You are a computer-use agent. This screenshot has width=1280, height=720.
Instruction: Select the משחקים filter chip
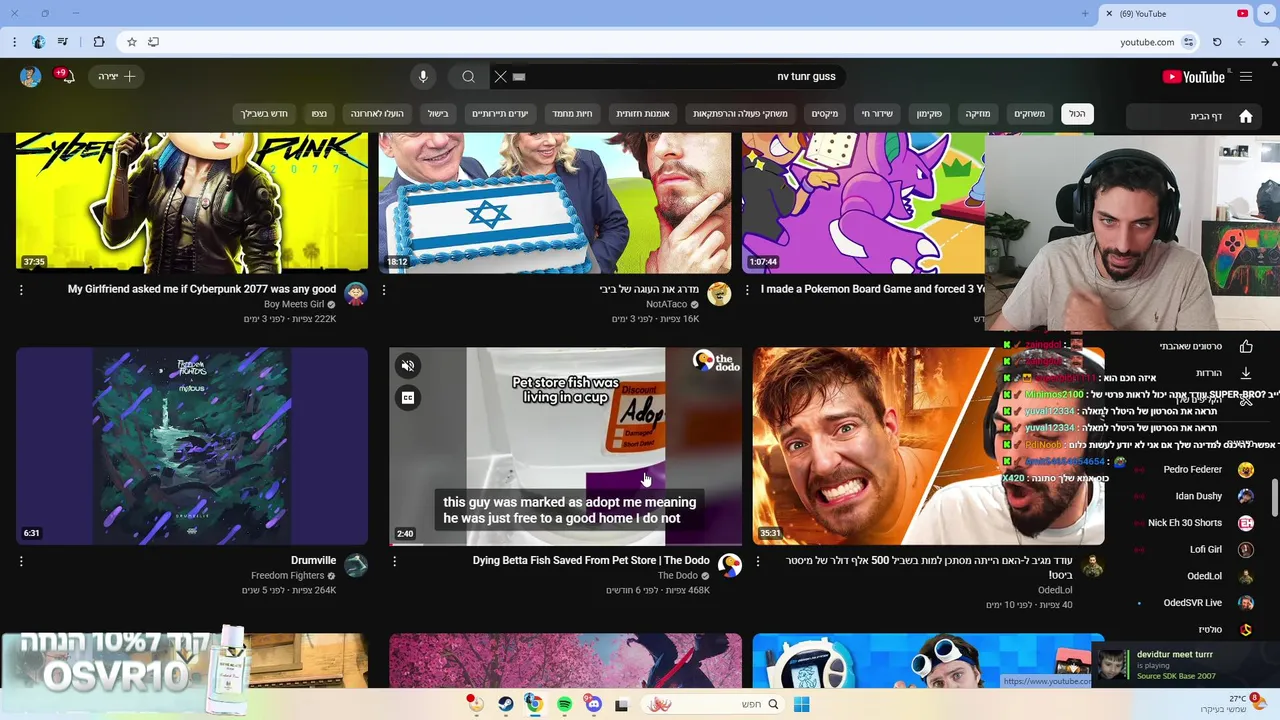coord(1029,114)
